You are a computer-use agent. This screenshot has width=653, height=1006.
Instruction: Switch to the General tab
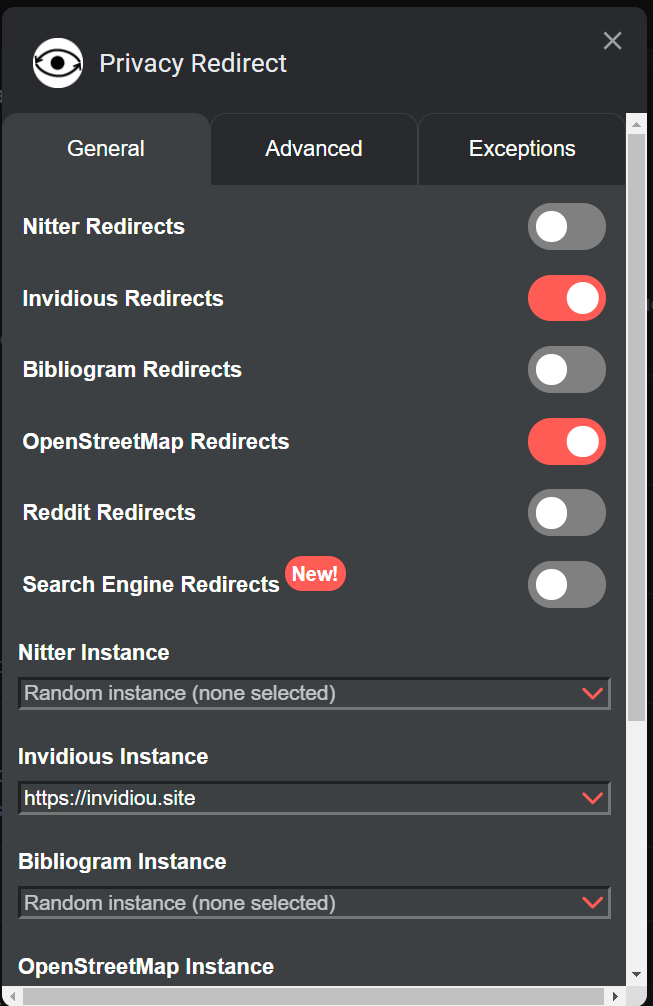pyautogui.click(x=106, y=149)
